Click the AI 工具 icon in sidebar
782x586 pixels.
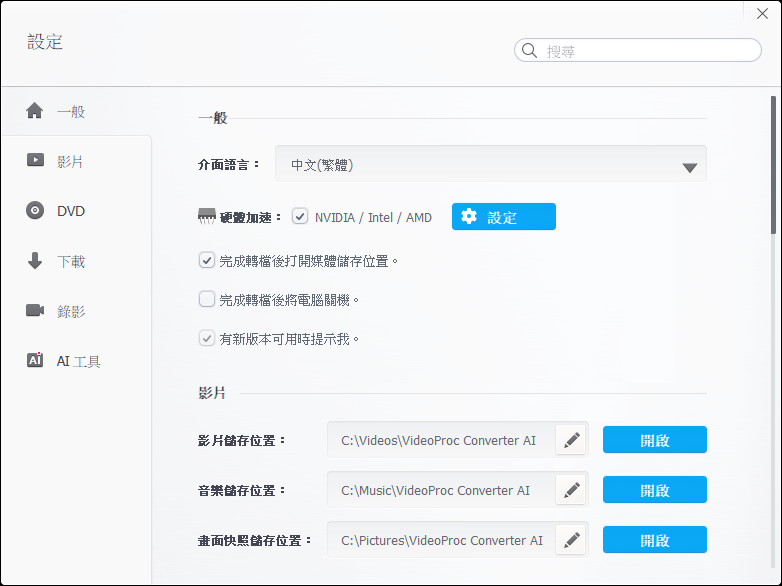[35, 361]
